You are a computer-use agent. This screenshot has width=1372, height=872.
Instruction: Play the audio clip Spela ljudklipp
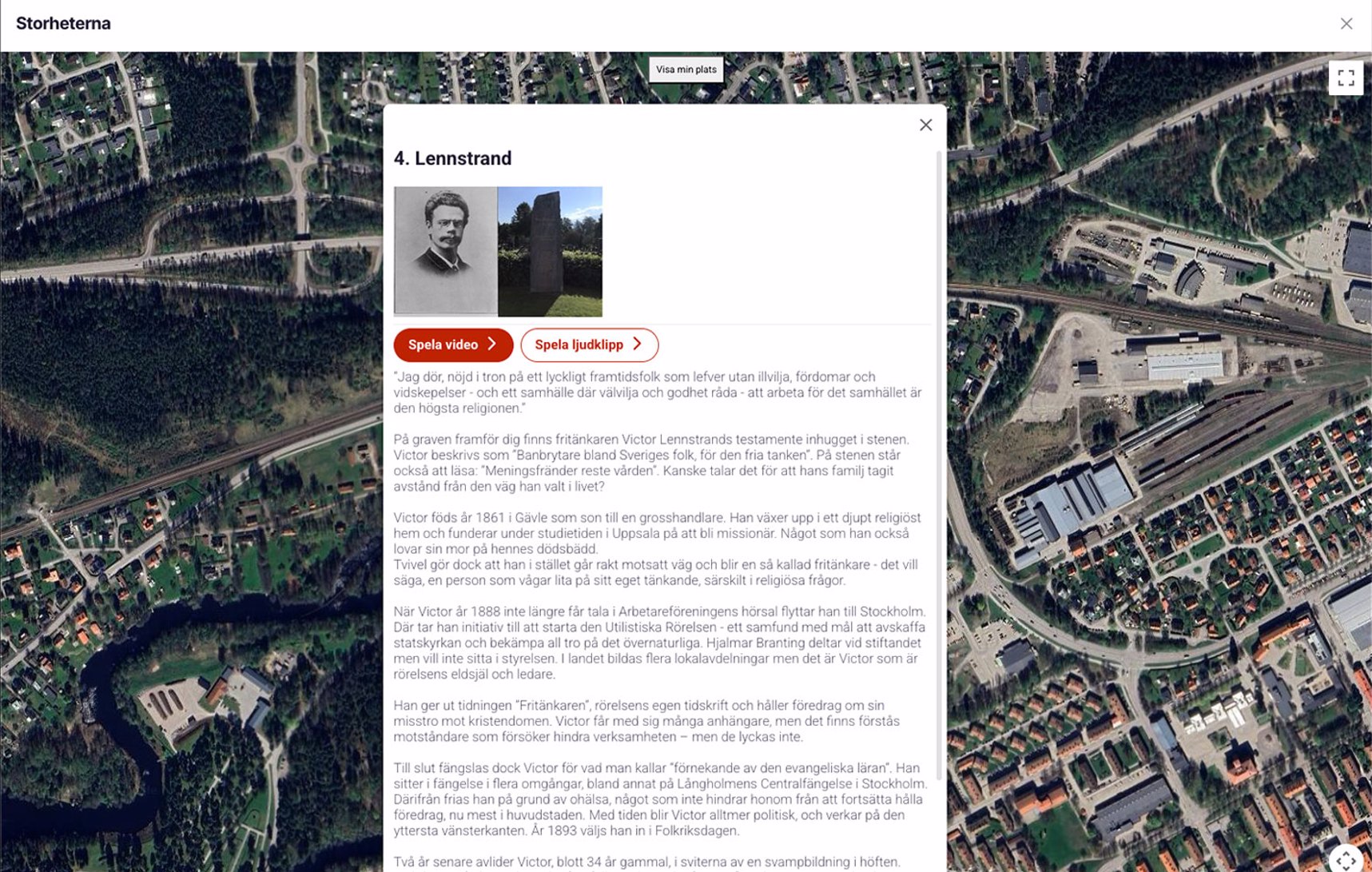[x=589, y=344]
